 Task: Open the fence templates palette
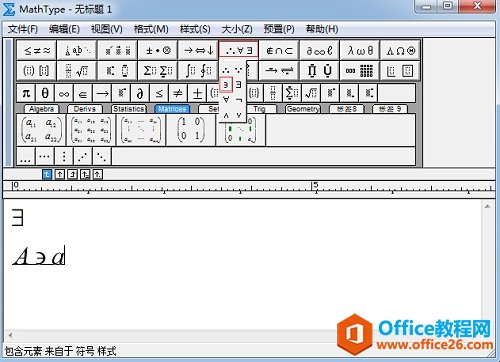[37, 71]
